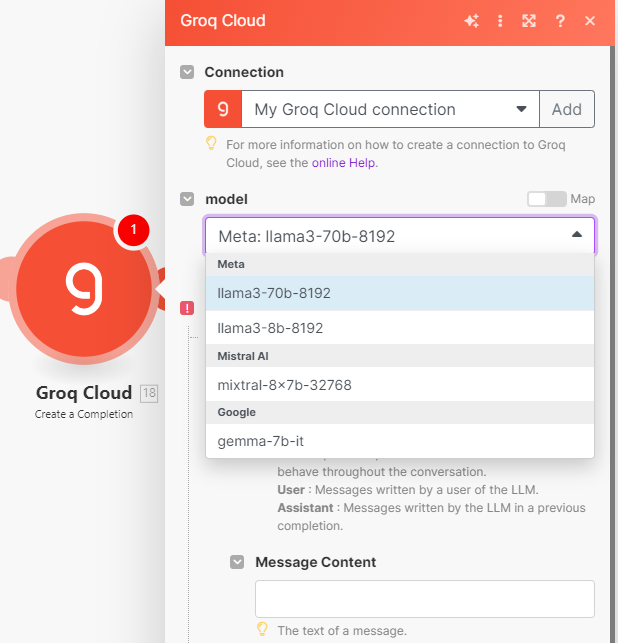This screenshot has height=643, width=618.
Task: Collapse the Connection section
Action: [187, 72]
